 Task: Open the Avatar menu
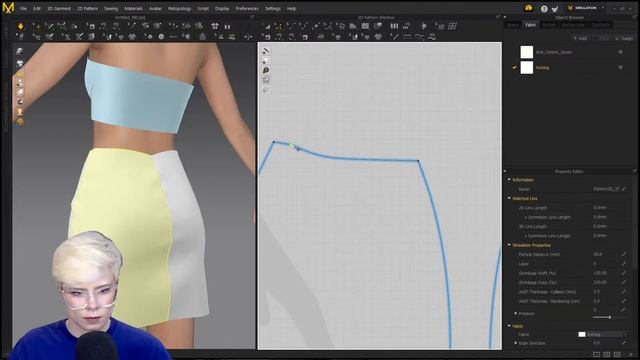(155, 9)
